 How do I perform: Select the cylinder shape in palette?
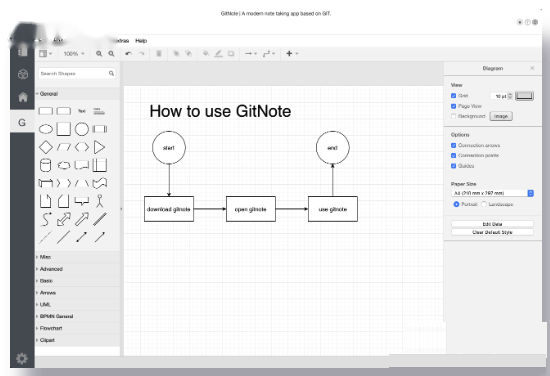(46, 165)
